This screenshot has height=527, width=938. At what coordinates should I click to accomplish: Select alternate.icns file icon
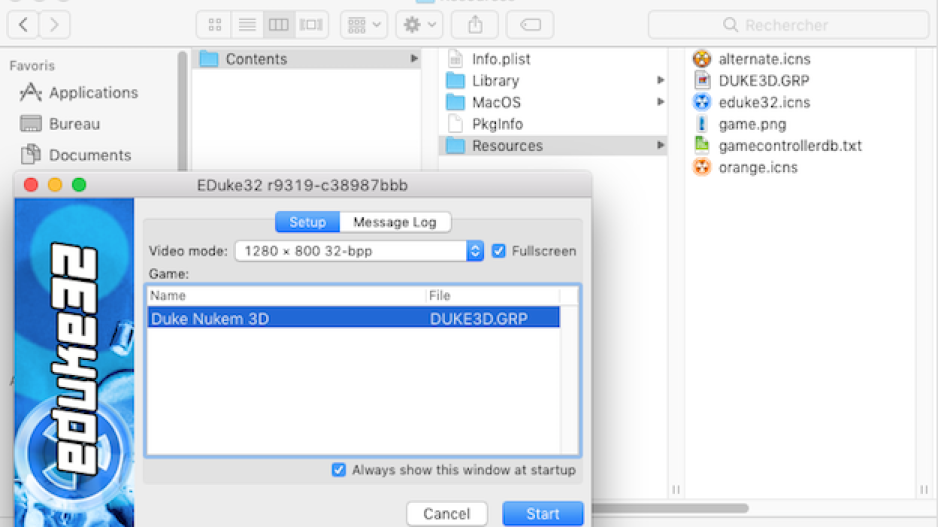coord(702,59)
